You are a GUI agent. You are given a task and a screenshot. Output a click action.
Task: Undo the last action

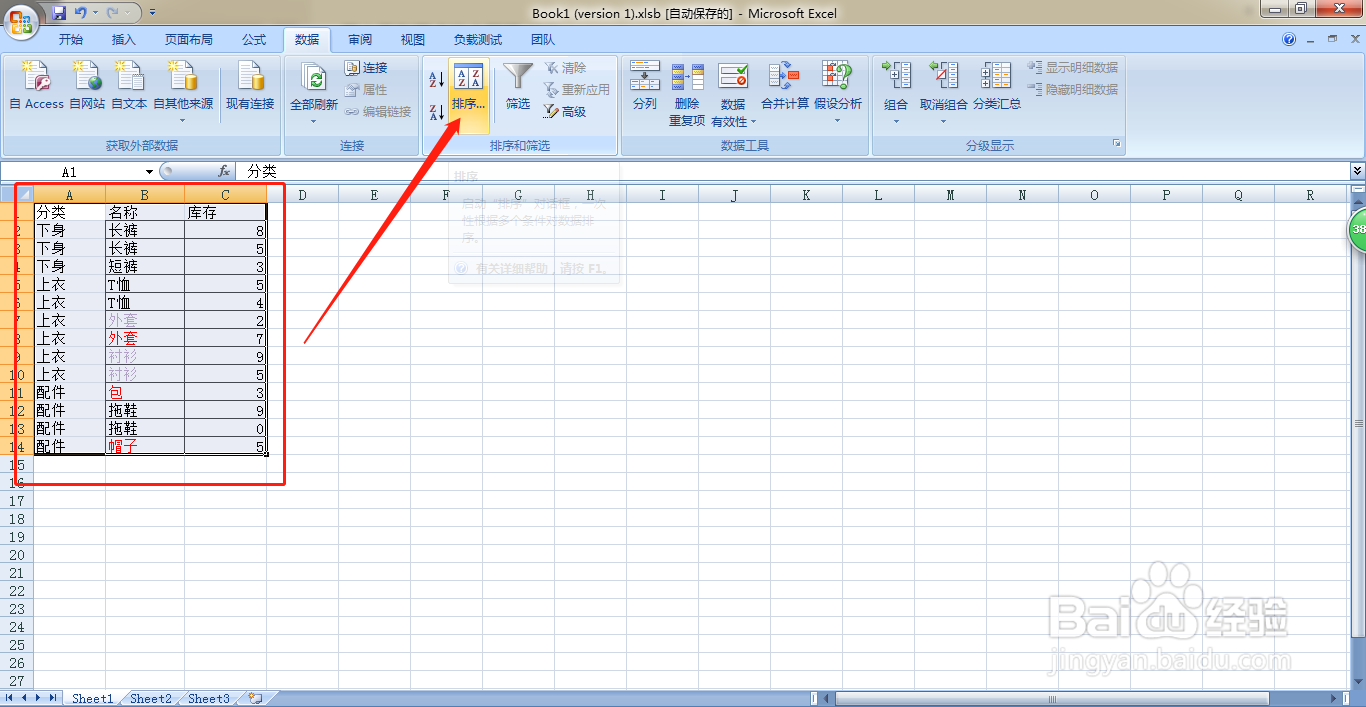click(80, 13)
